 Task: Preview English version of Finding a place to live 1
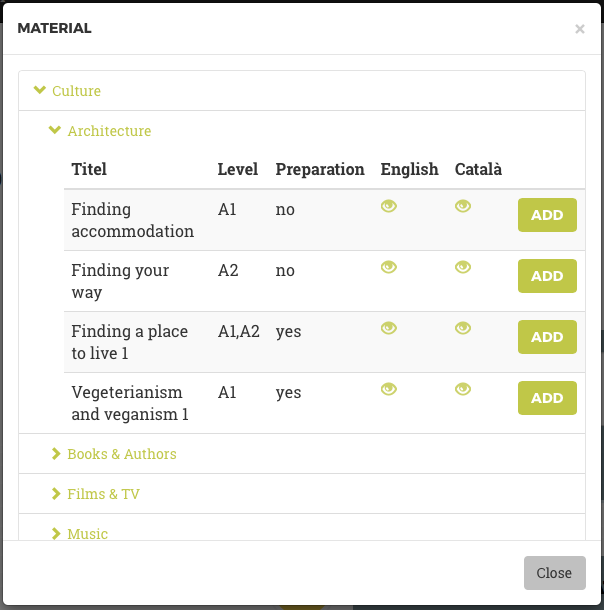[389, 328]
